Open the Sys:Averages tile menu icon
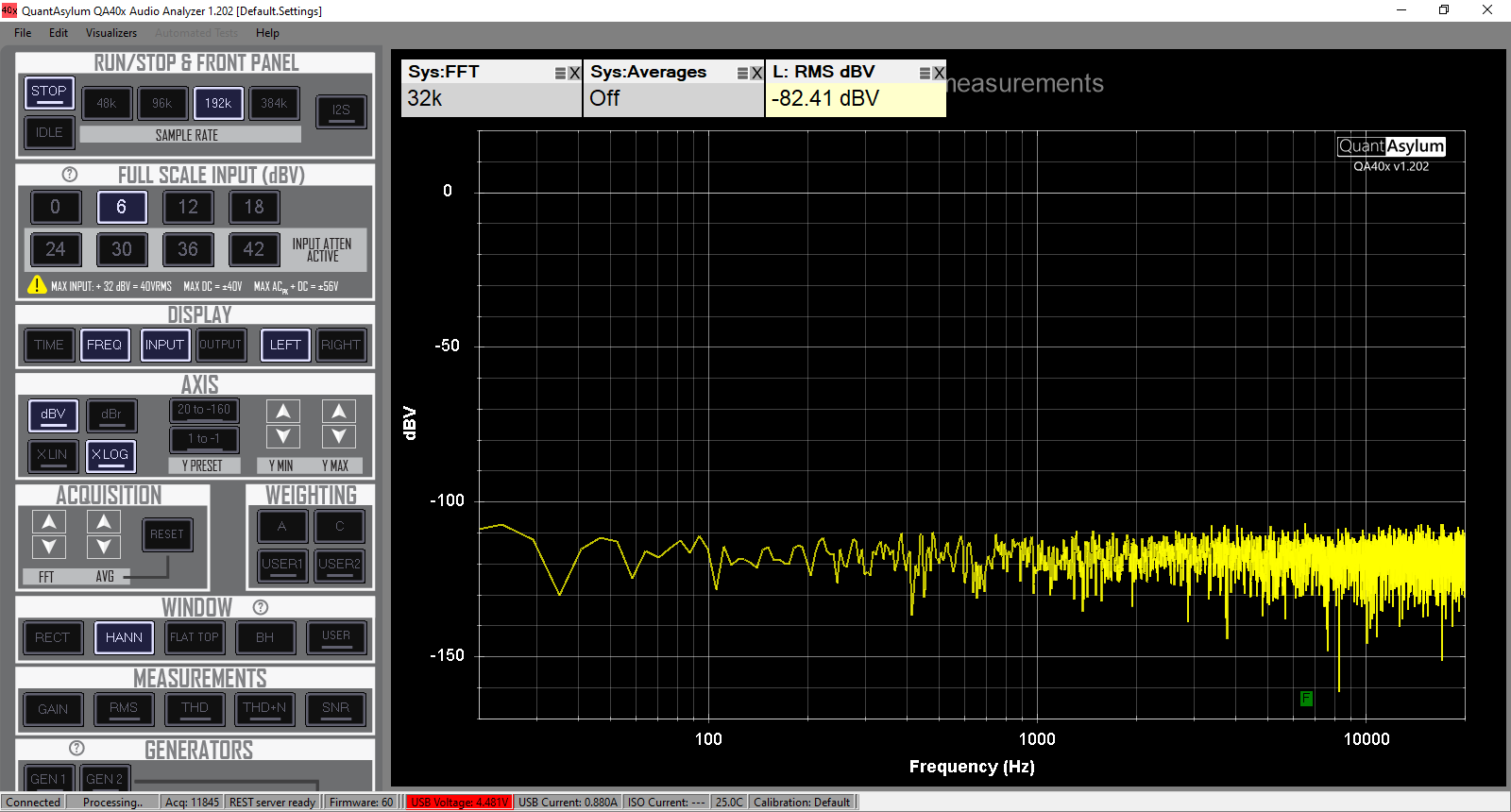The width and height of the screenshot is (1511, 812). [x=742, y=74]
